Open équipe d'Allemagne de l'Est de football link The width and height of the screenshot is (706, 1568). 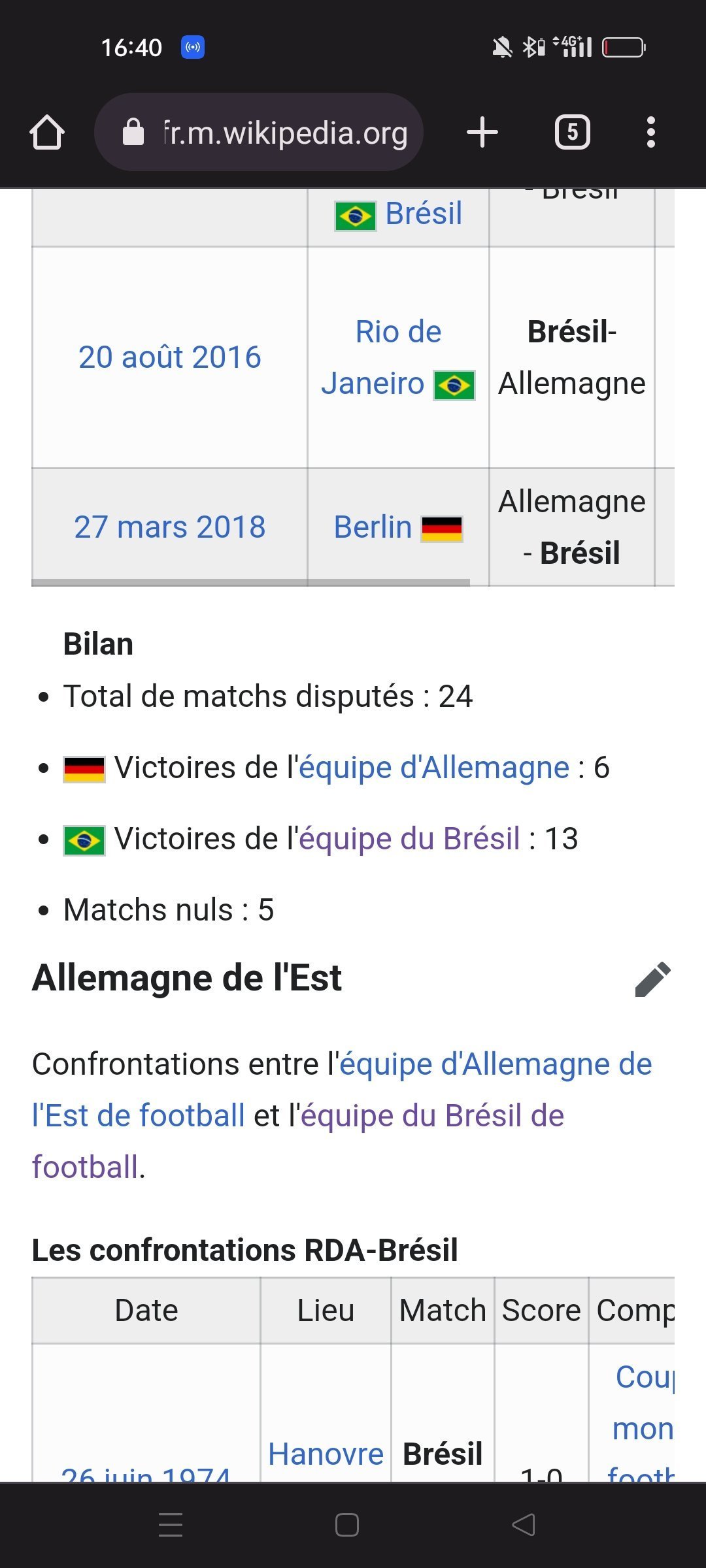pos(496,1064)
